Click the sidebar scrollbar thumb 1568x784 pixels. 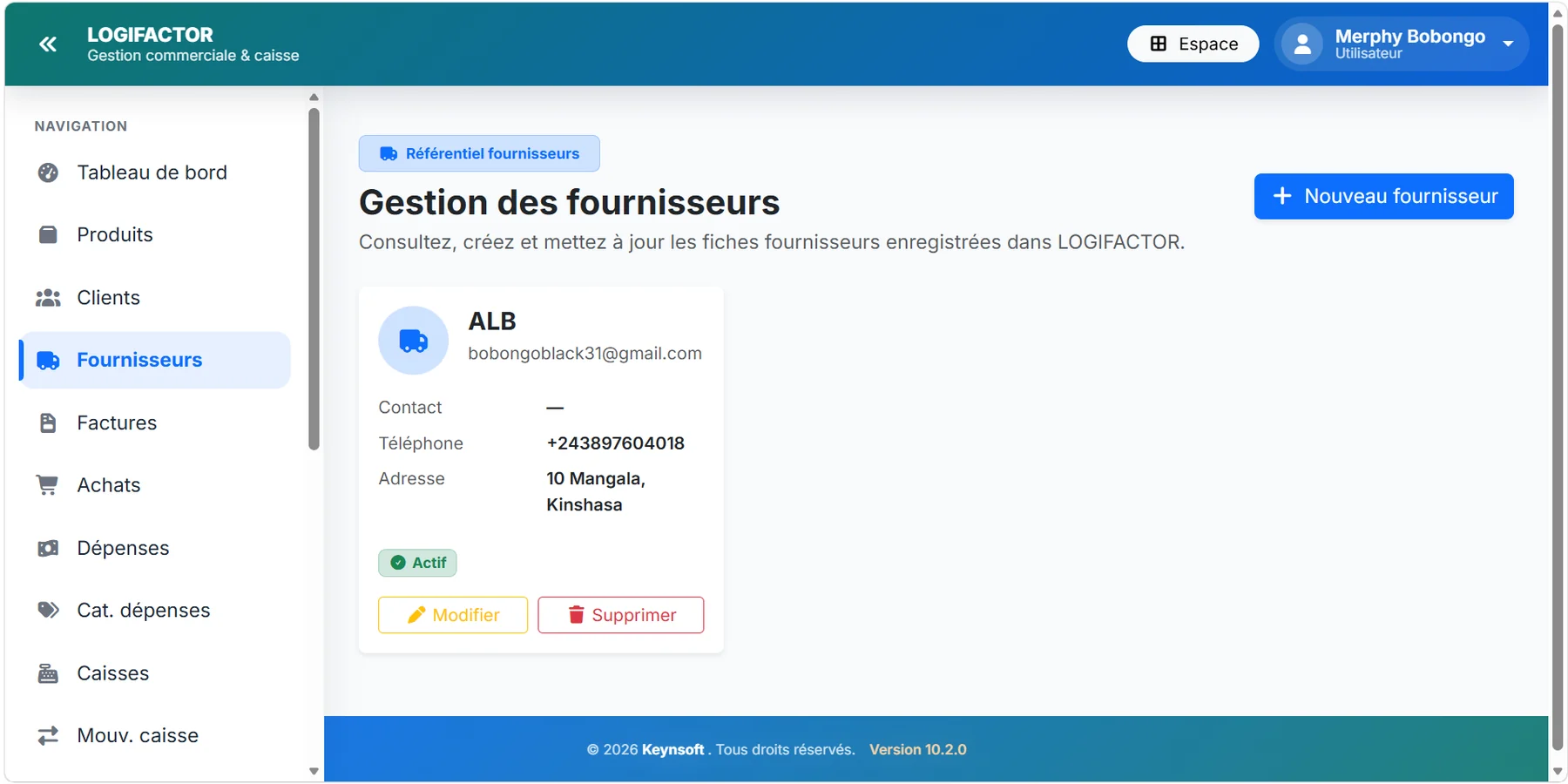click(314, 279)
